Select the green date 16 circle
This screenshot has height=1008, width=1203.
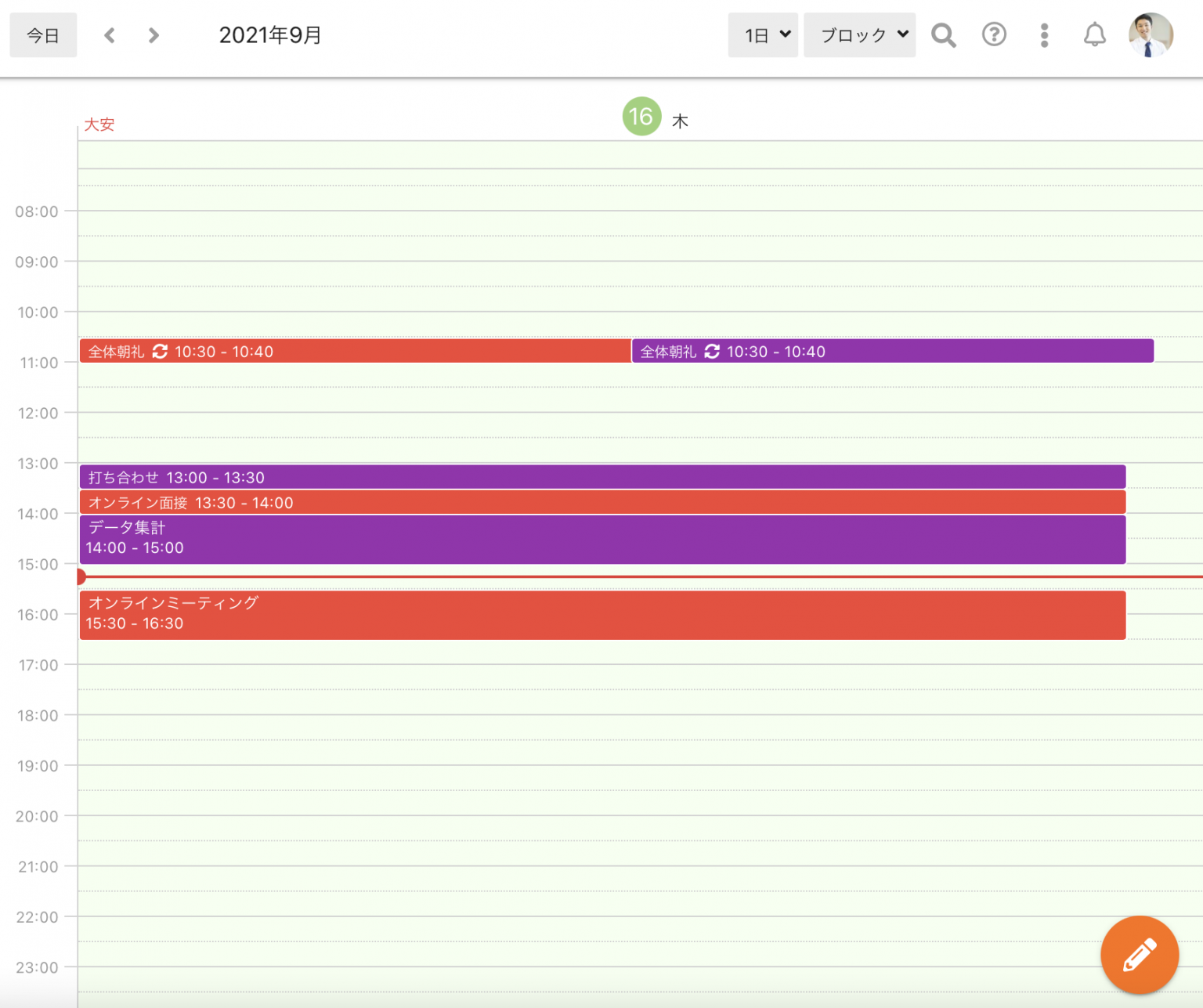click(641, 117)
